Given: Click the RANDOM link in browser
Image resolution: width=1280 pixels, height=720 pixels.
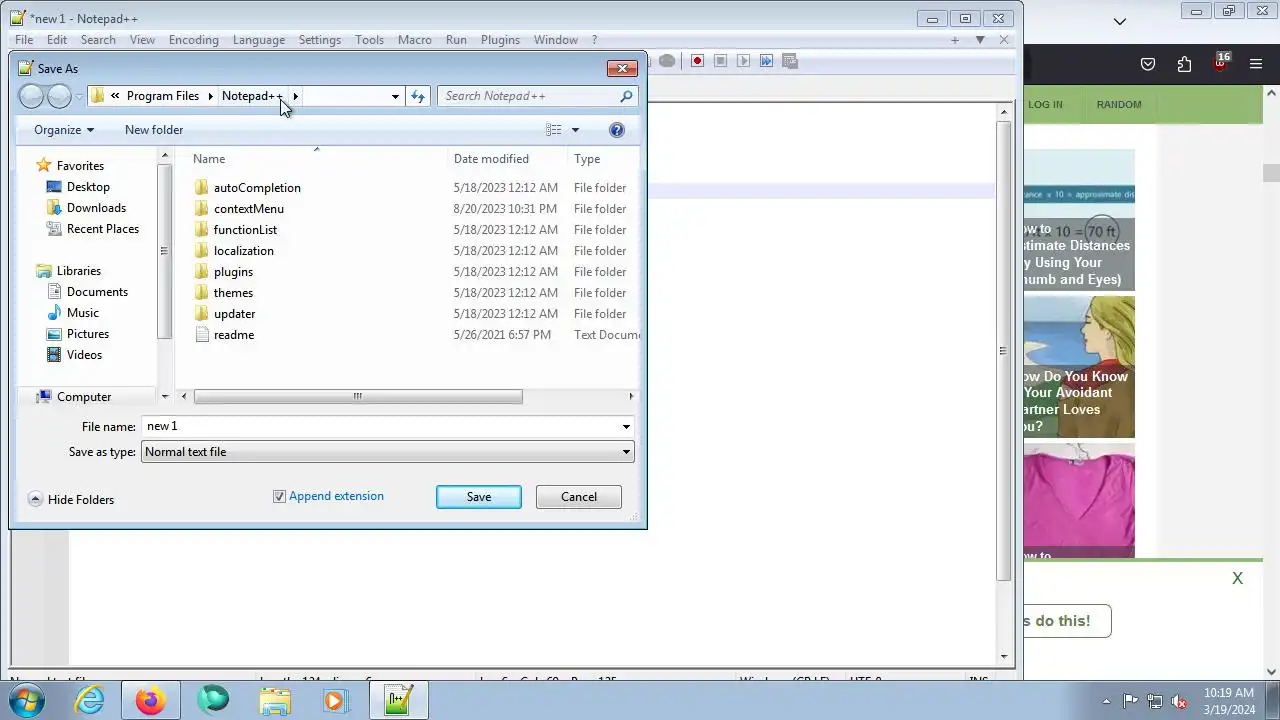Looking at the screenshot, I should coord(1119,104).
